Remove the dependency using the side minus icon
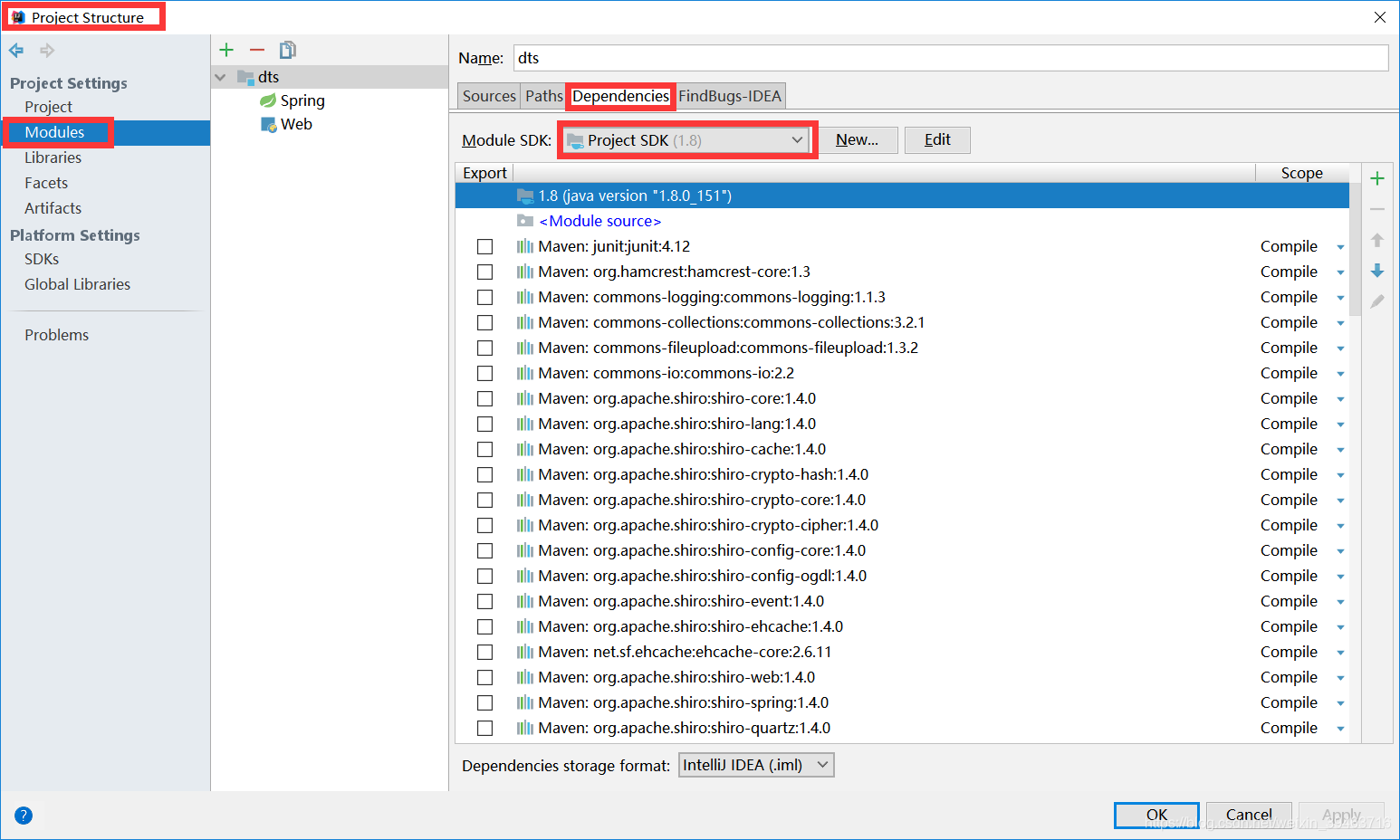This screenshot has height=840, width=1400. 1377,209
